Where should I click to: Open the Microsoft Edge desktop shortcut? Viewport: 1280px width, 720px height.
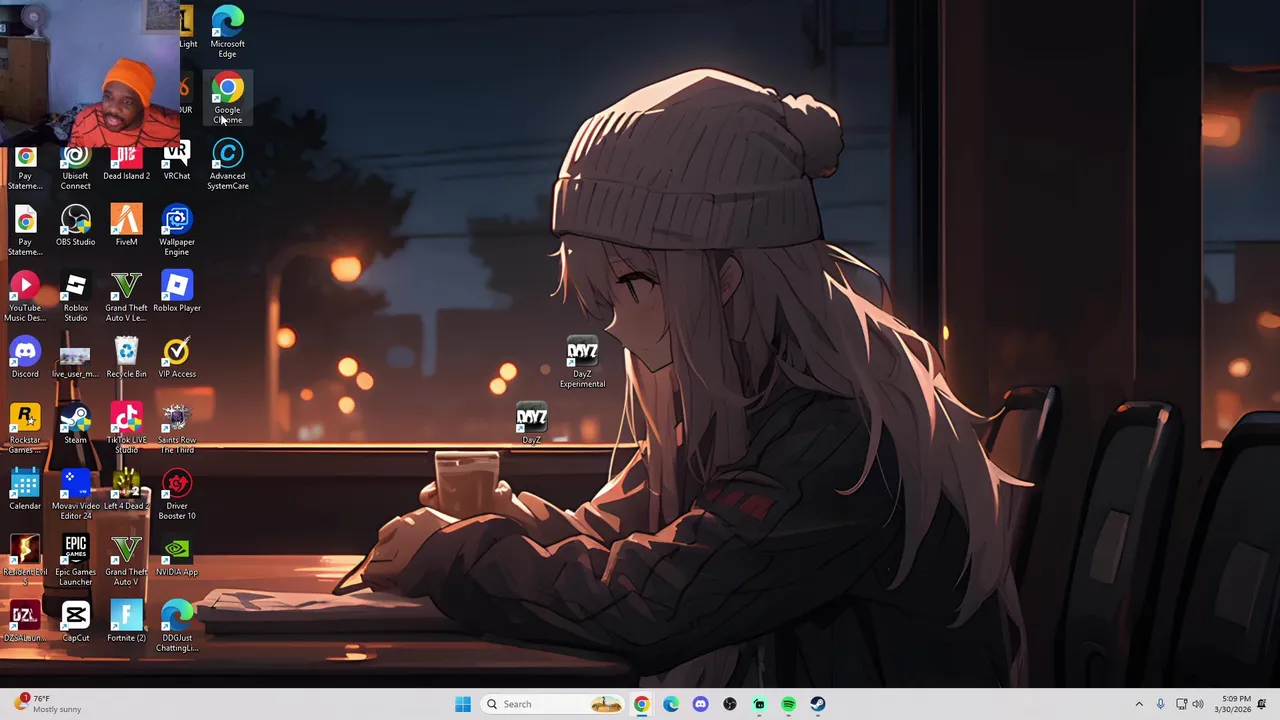point(227,32)
